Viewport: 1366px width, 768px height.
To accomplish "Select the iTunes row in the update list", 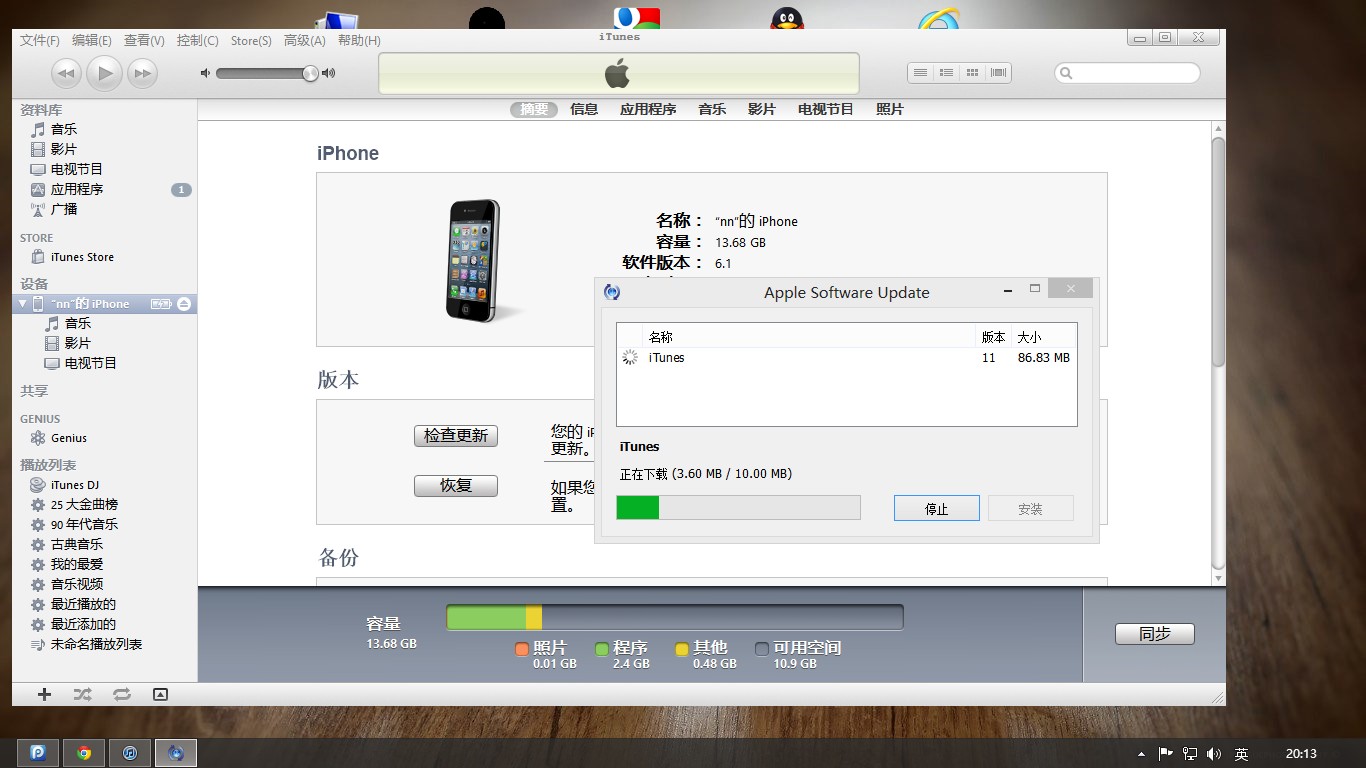I will tap(846, 358).
